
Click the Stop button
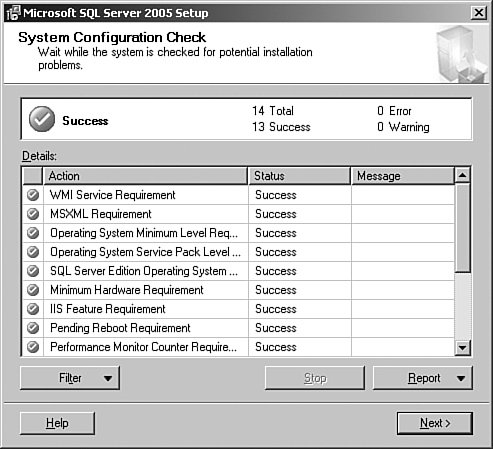coord(315,378)
